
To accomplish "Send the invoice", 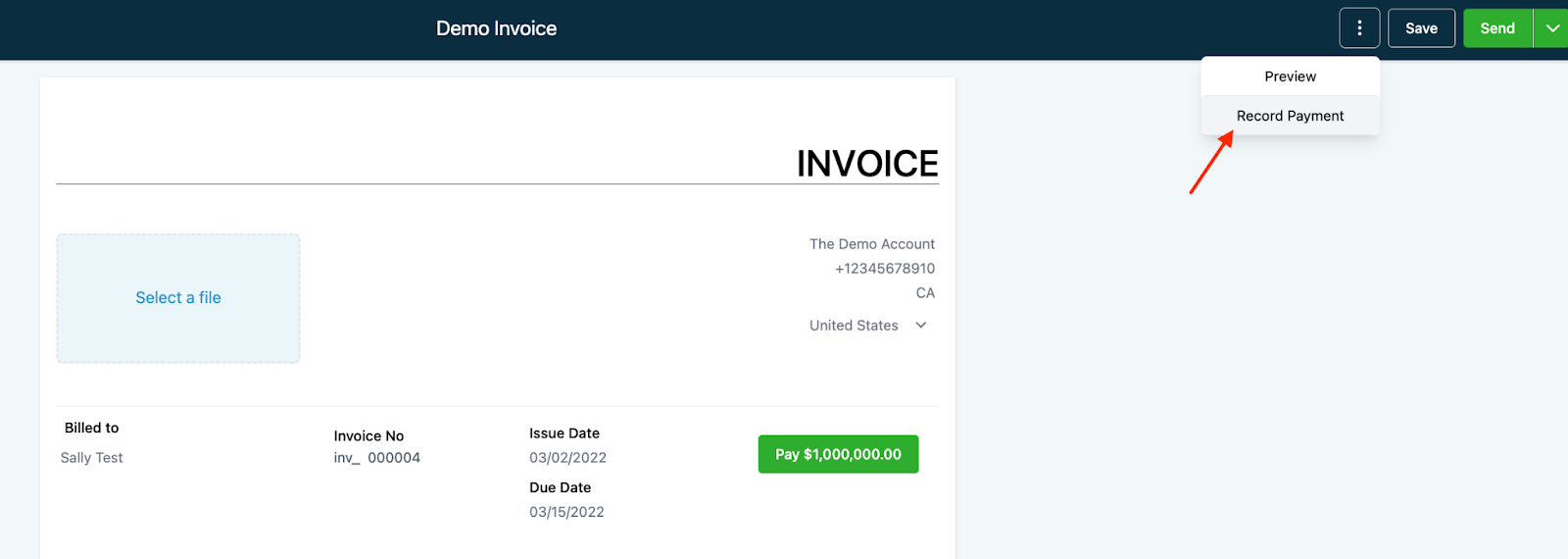I will pyautogui.click(x=1497, y=28).
